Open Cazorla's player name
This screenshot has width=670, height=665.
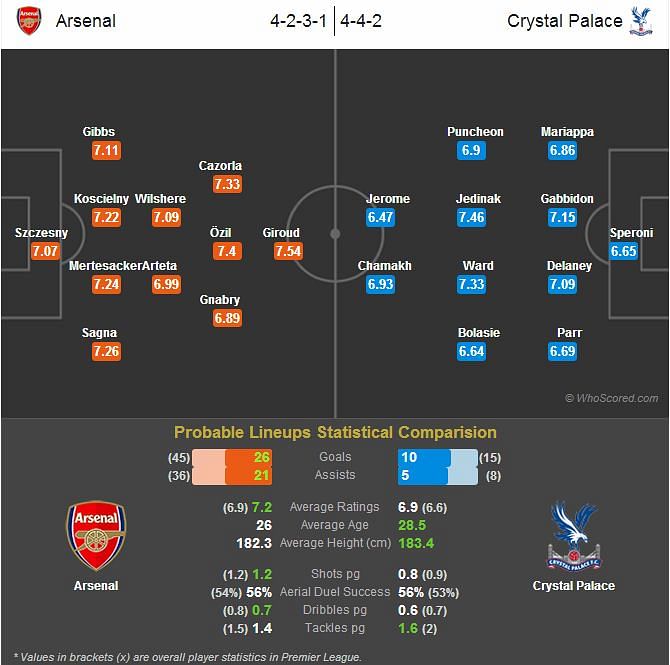point(220,165)
